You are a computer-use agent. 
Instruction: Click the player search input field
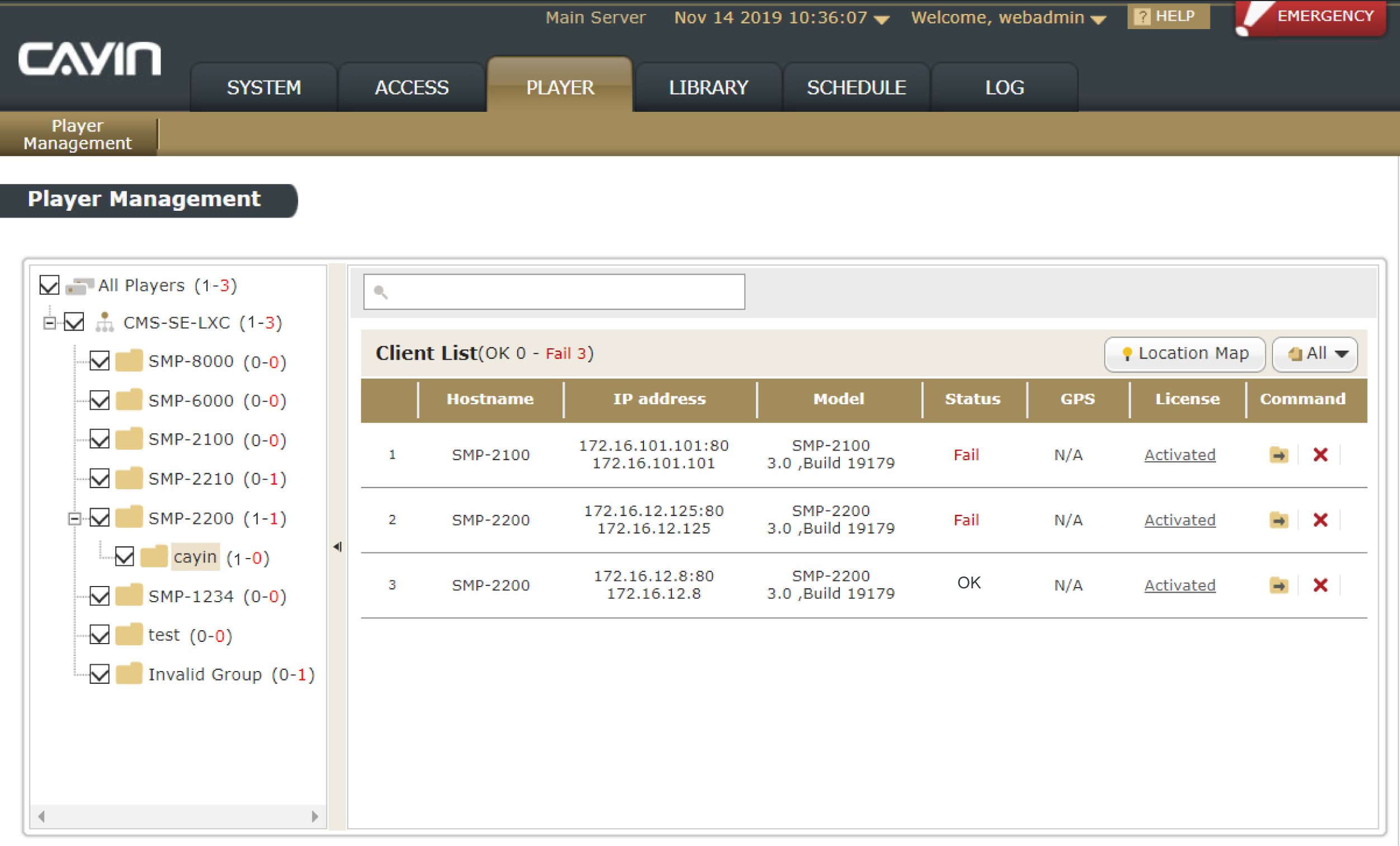tap(555, 292)
